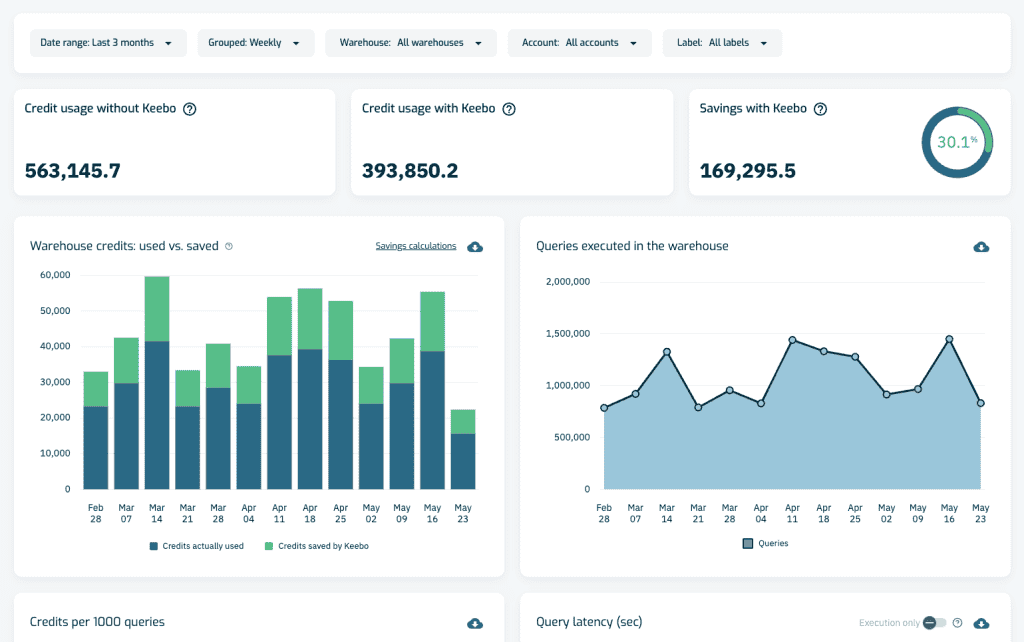Click the 30.1% savings donut gauge
Image resolution: width=1024 pixels, height=642 pixels.
click(957, 142)
